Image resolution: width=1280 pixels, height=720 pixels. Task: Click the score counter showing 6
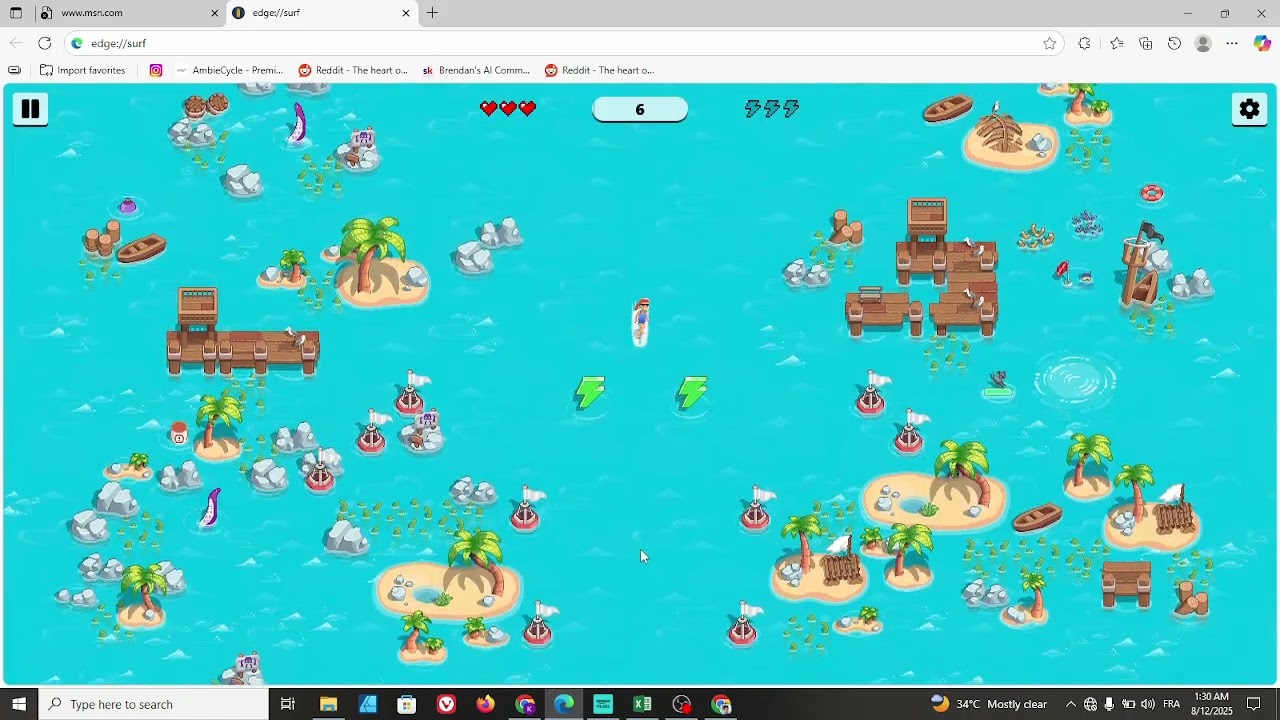[x=640, y=110]
